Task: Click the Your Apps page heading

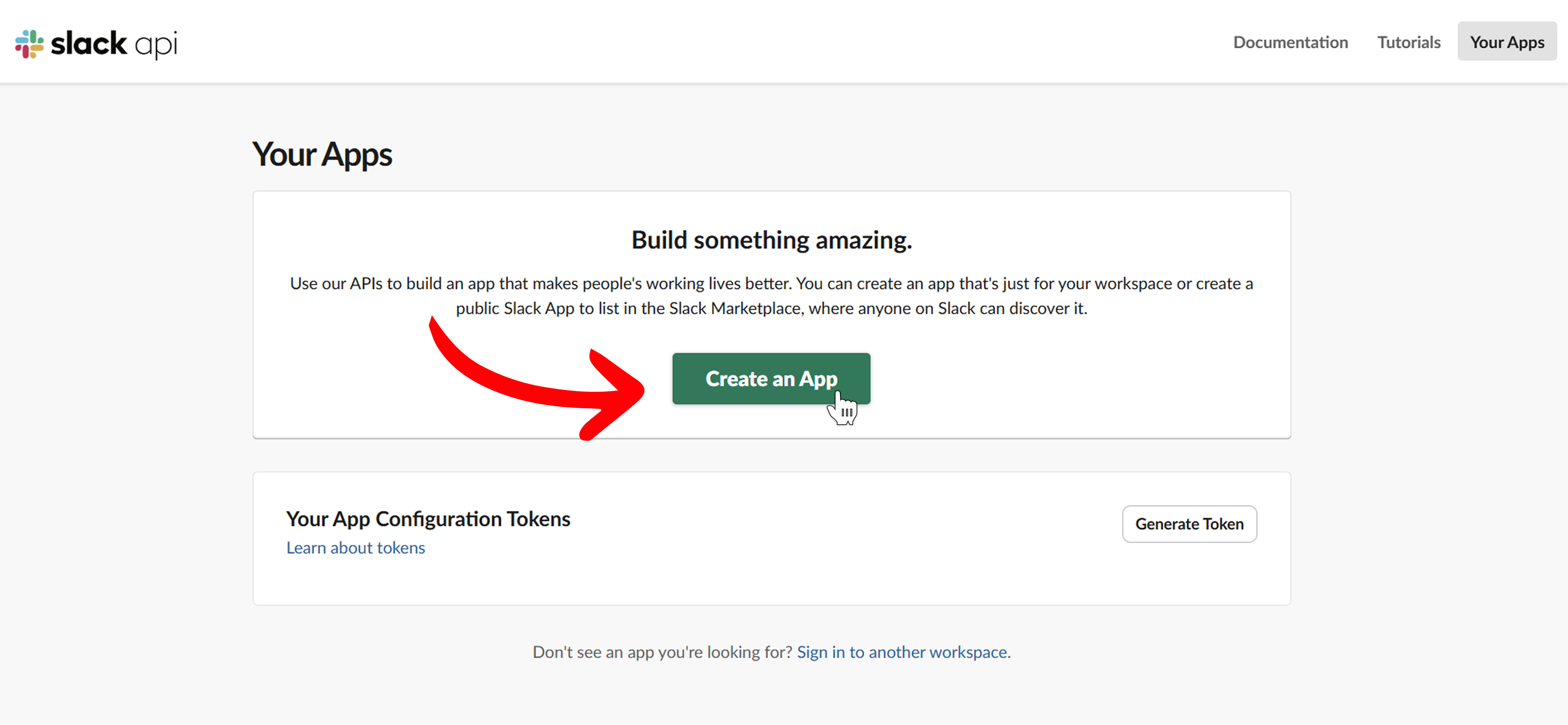Action: (322, 155)
